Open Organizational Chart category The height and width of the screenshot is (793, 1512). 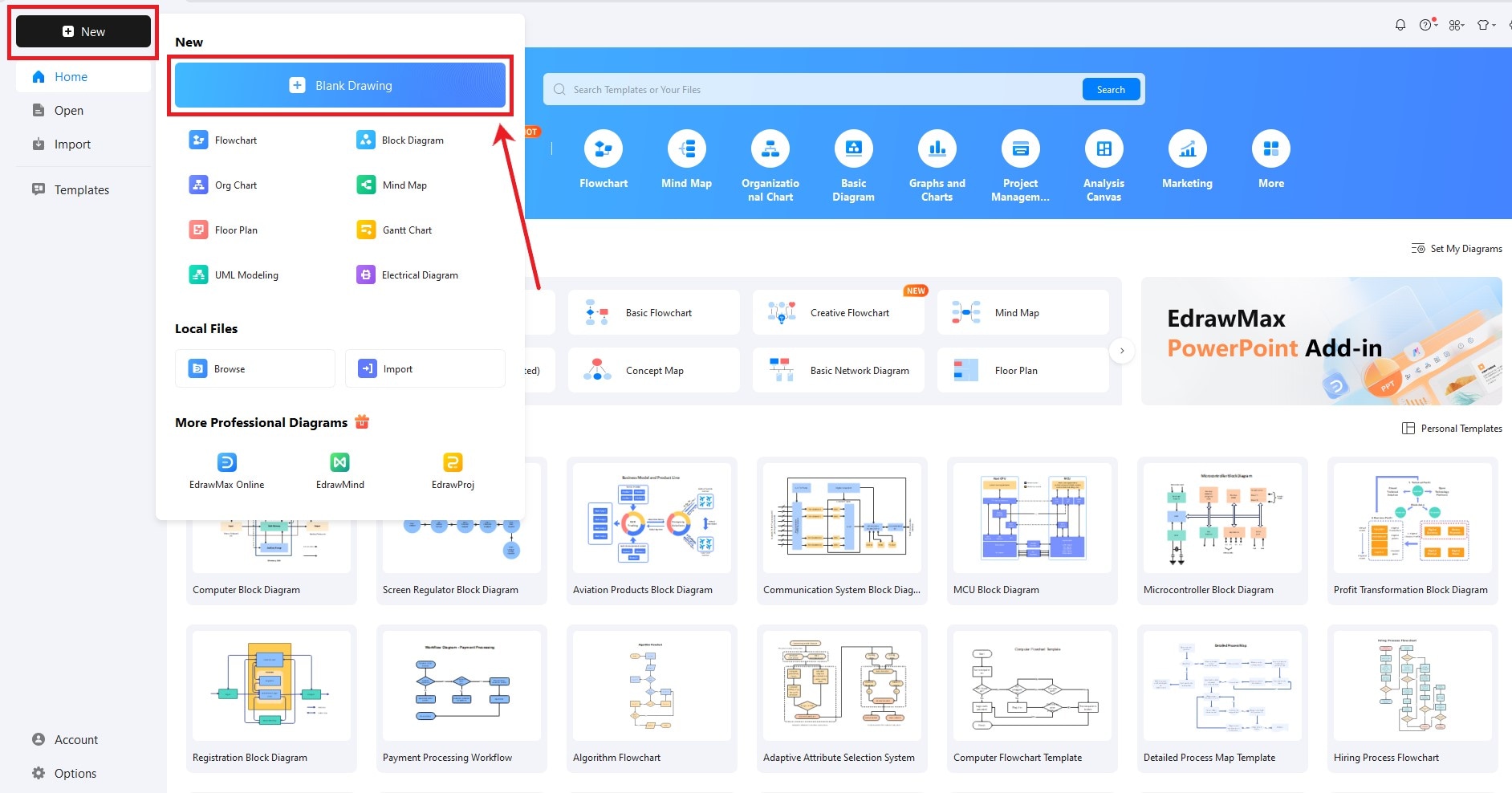770,166
